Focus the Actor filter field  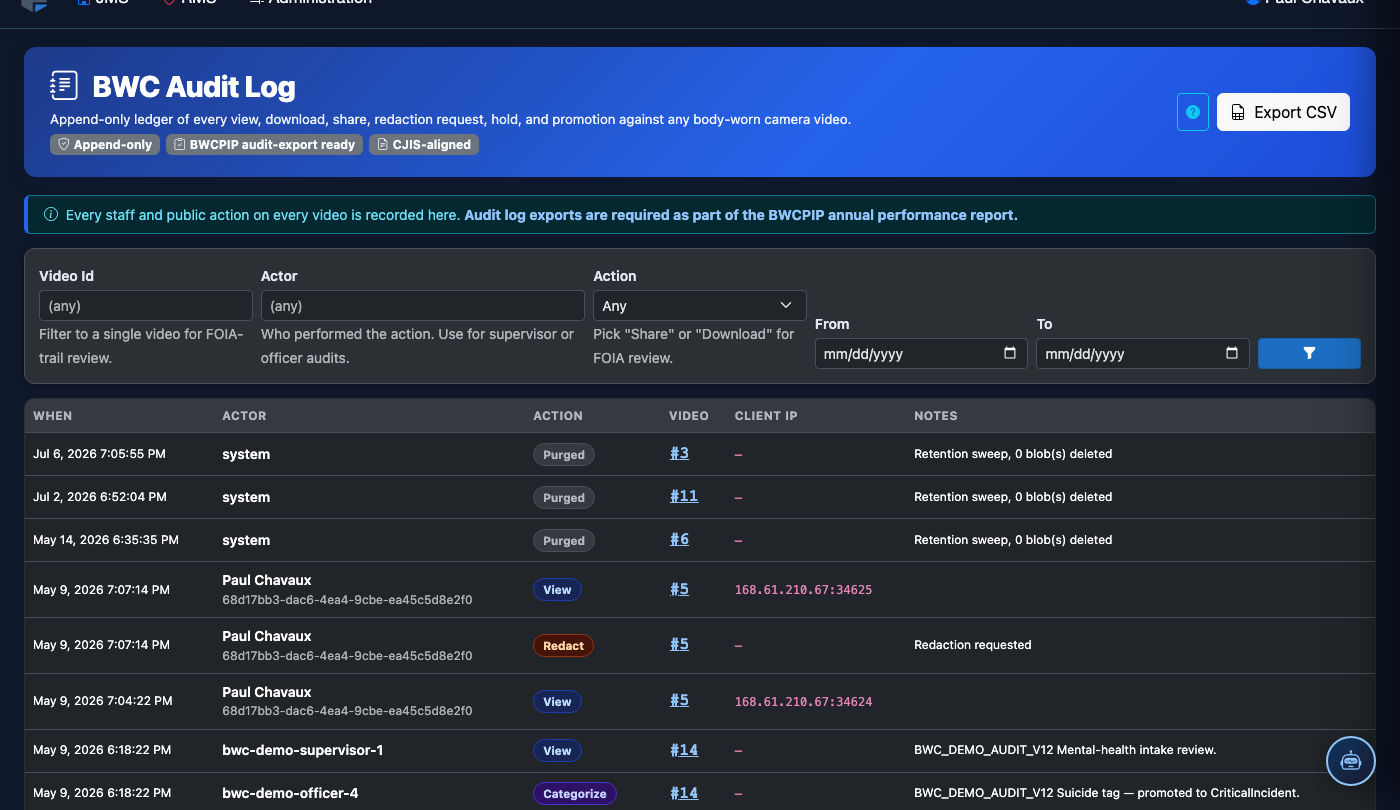click(x=423, y=306)
